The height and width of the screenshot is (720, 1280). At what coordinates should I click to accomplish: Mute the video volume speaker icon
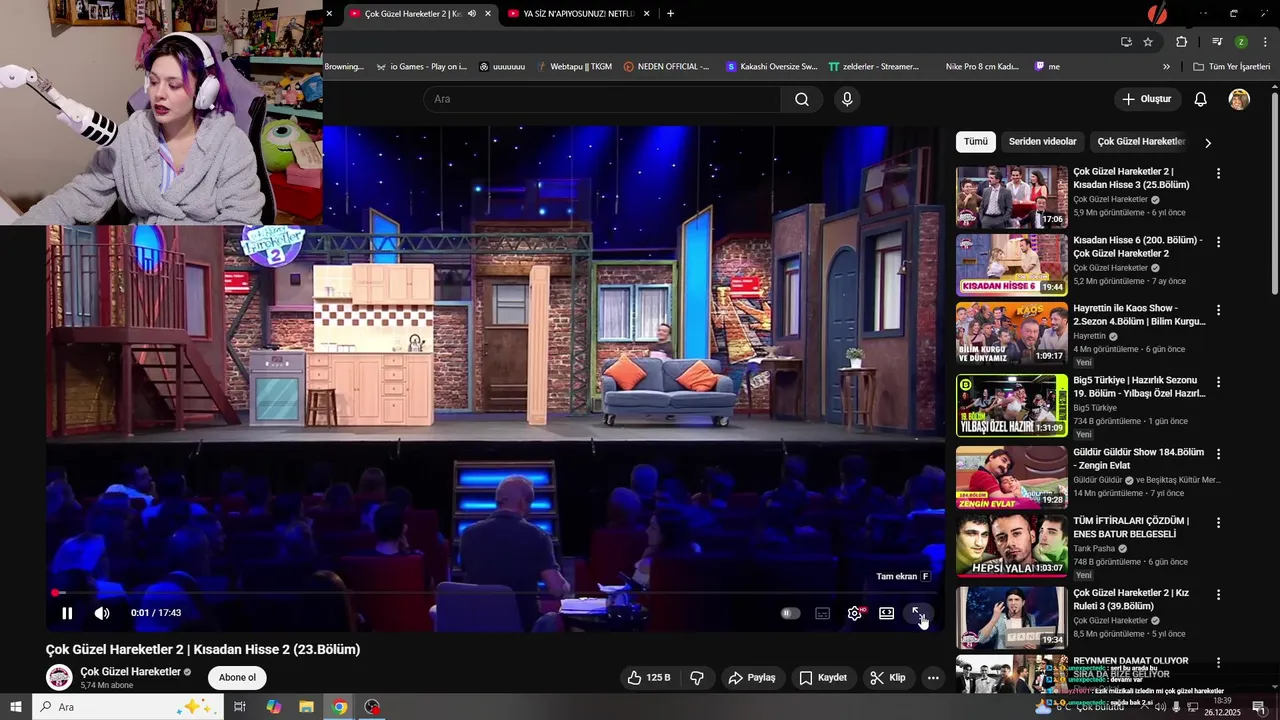pos(102,613)
